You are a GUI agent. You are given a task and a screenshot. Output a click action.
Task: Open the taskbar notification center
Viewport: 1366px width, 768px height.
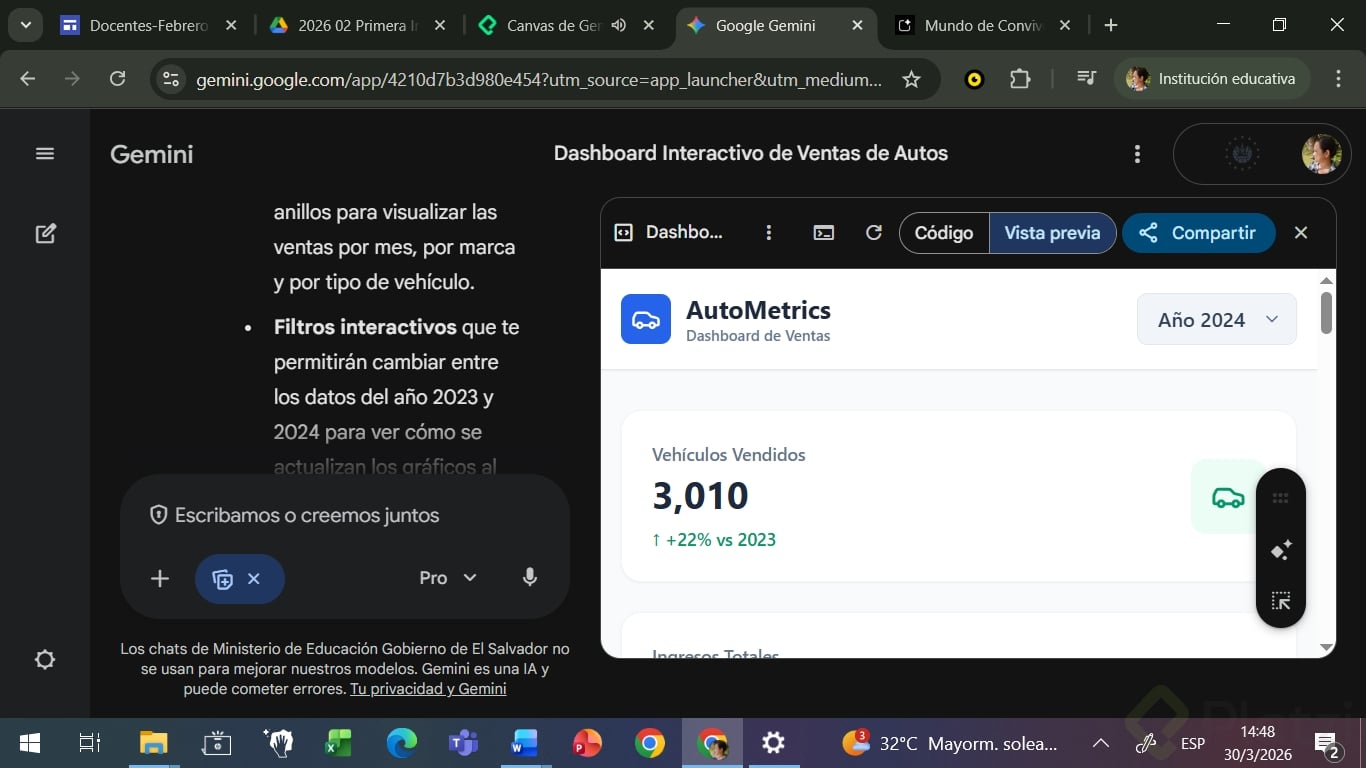(1327, 744)
